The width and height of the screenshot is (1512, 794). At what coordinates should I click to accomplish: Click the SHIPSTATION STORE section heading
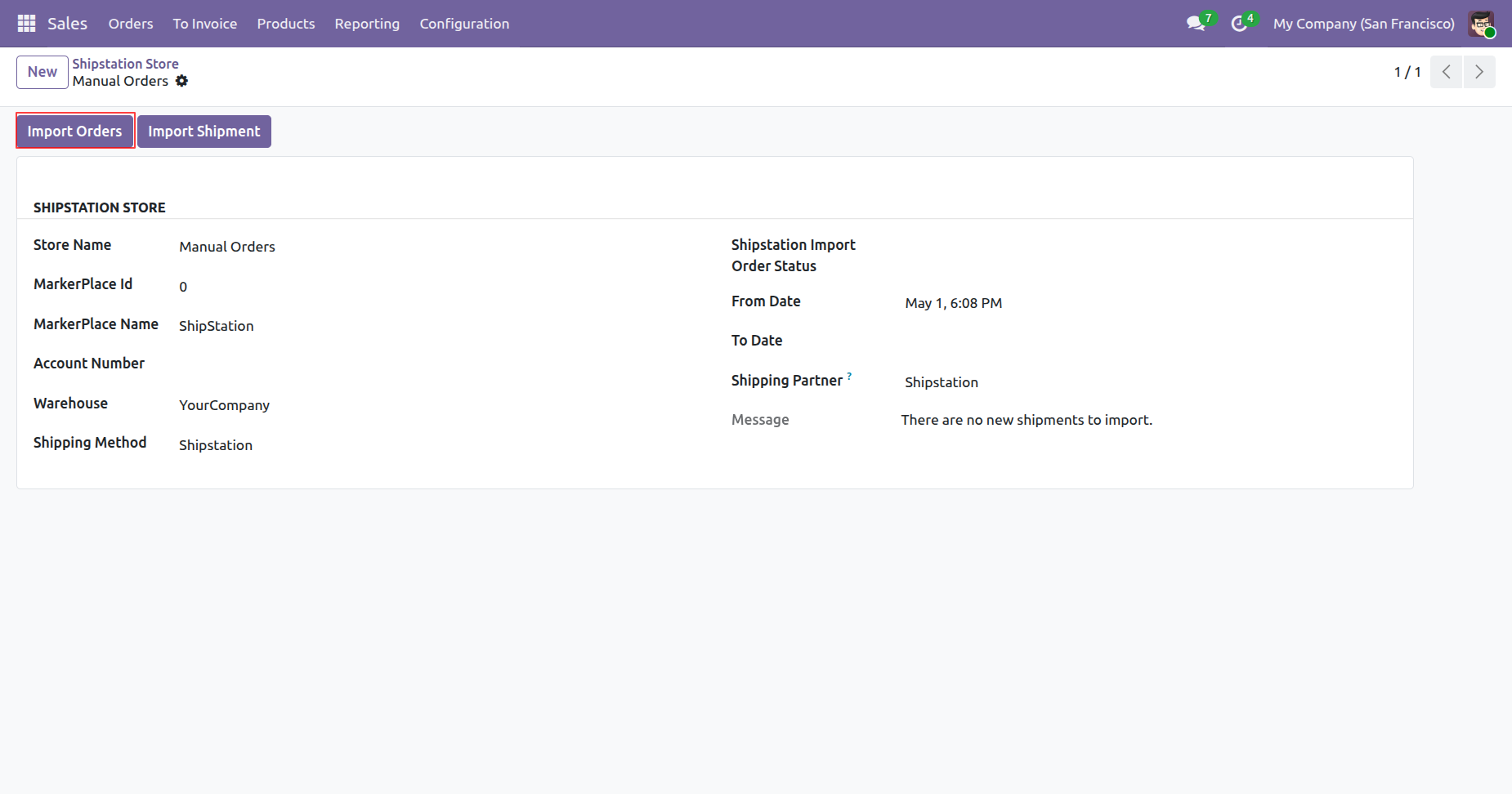pos(100,207)
